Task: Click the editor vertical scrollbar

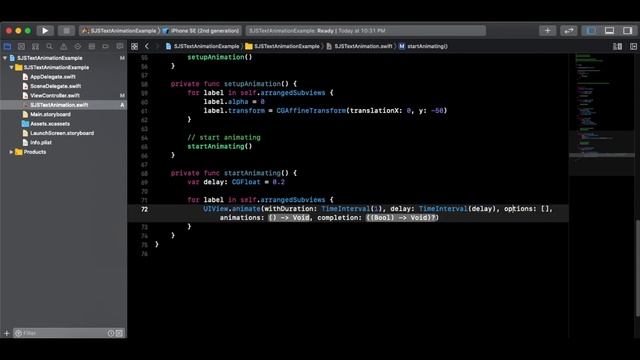Action: [x=637, y=268]
